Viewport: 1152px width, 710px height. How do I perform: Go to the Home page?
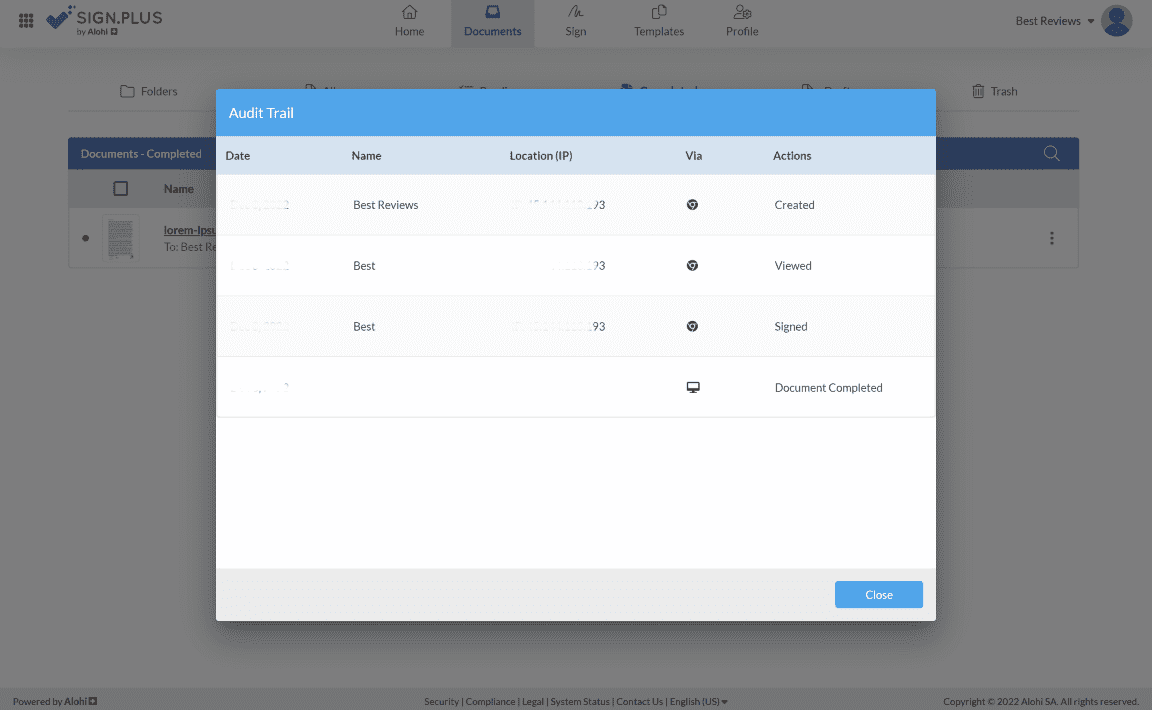click(x=409, y=22)
